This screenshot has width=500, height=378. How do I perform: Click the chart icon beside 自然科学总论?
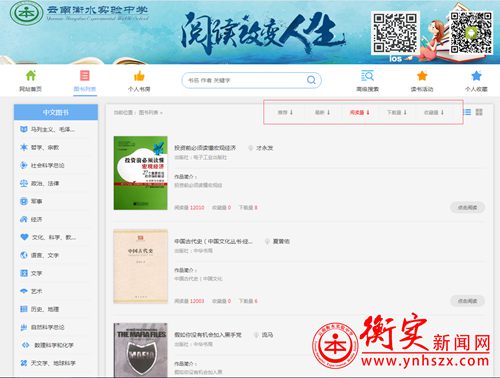23,327
